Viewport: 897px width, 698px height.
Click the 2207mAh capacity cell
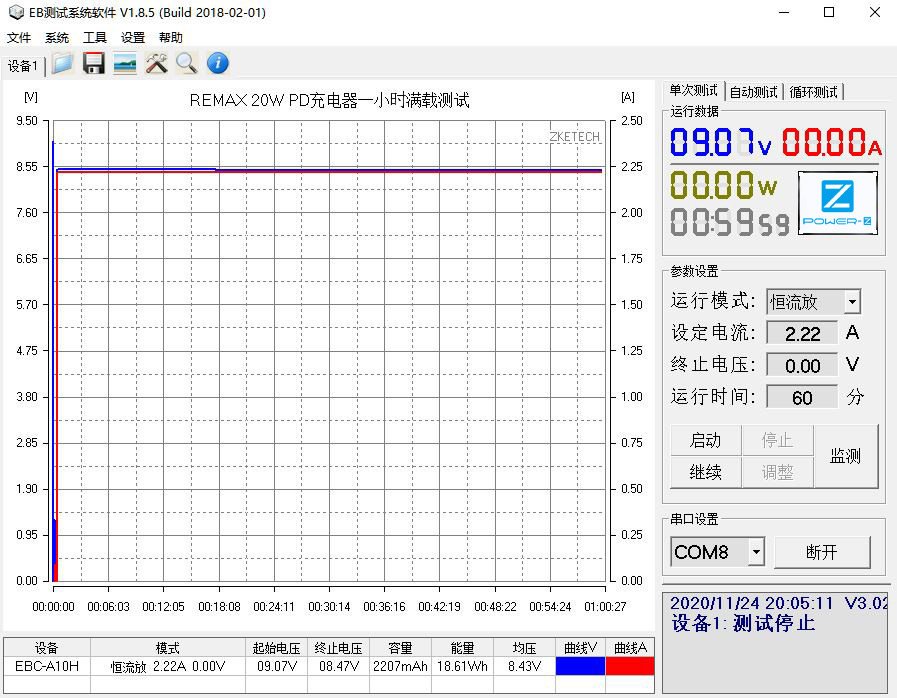point(400,666)
